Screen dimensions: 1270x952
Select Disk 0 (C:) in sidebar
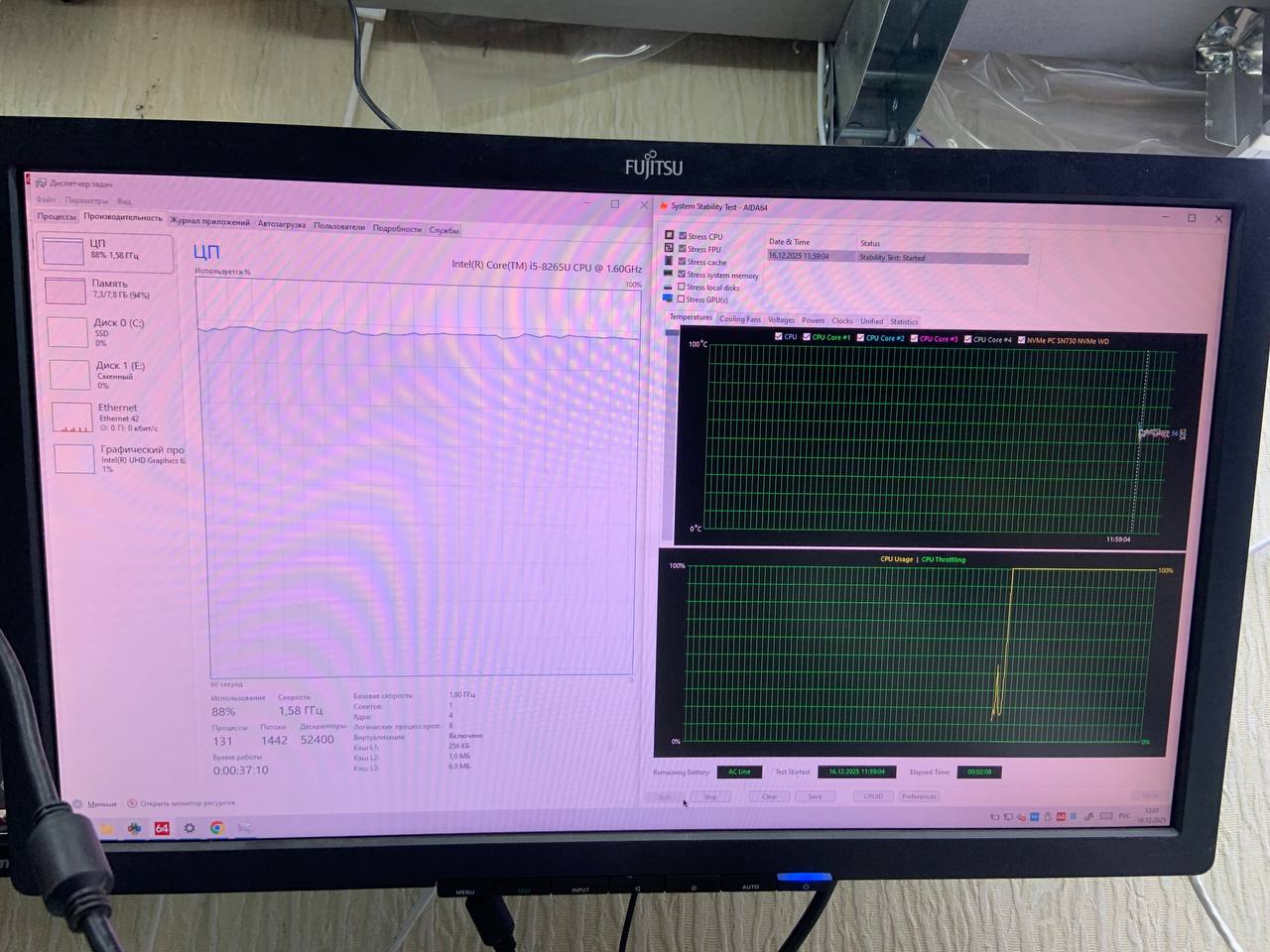coord(67,331)
